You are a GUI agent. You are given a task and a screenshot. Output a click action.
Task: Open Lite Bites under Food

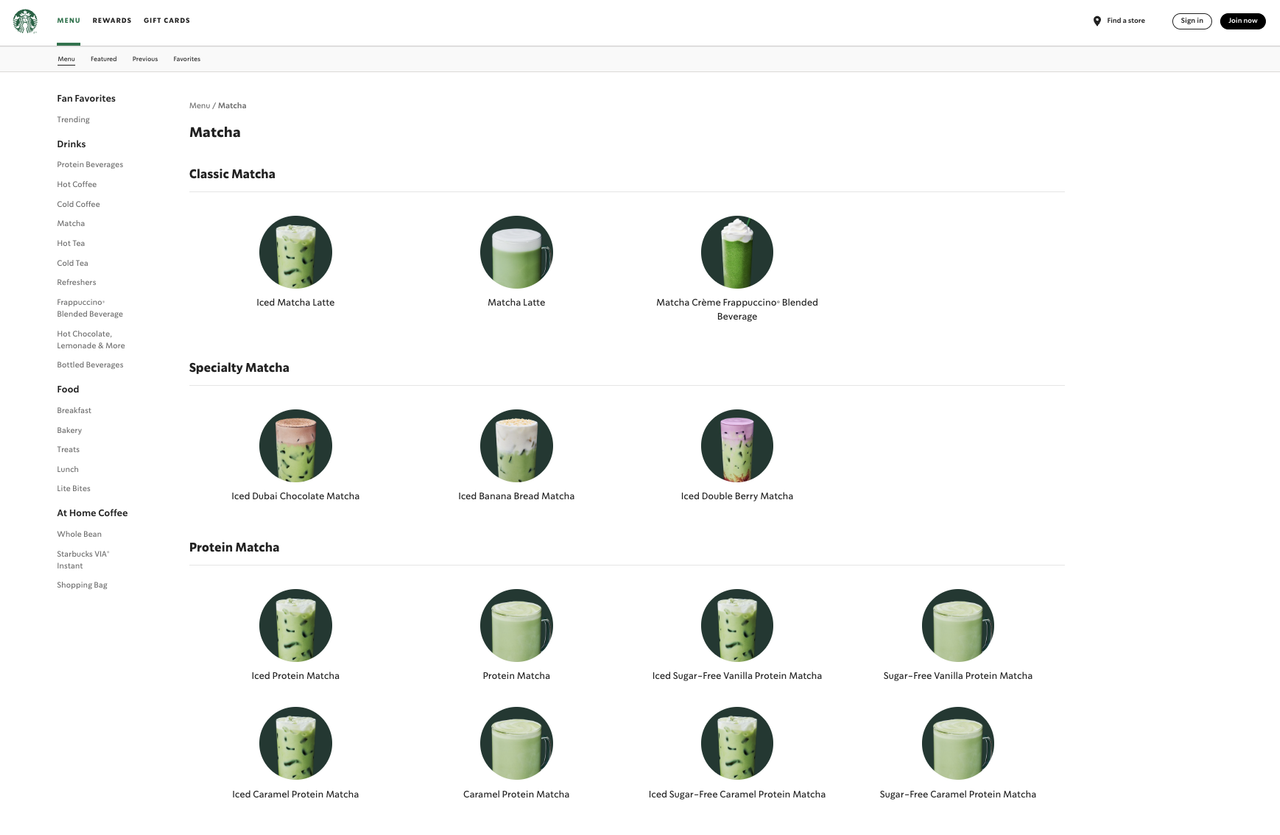coord(74,489)
